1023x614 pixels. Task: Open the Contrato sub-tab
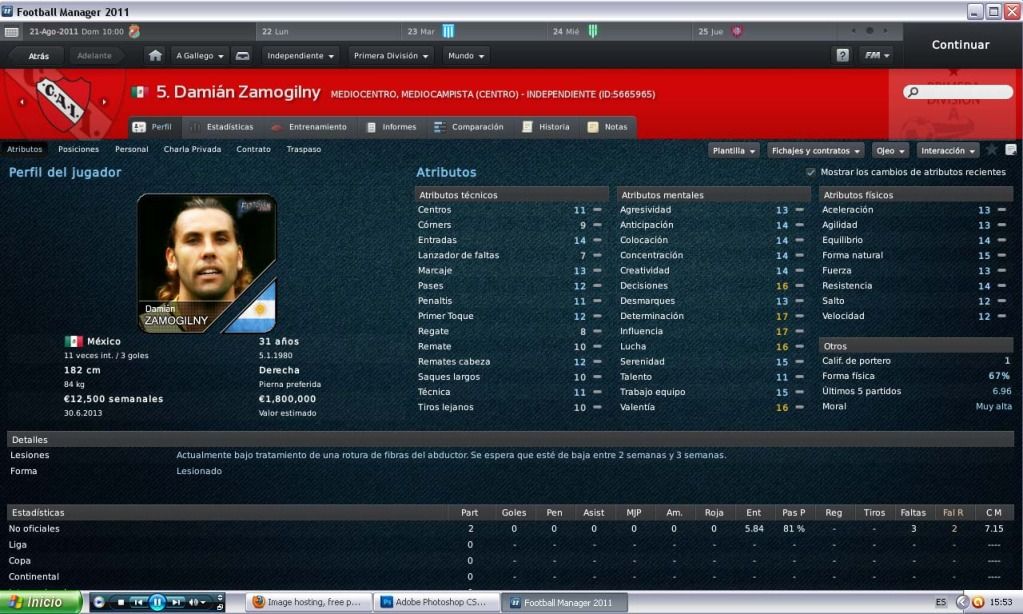[253, 149]
